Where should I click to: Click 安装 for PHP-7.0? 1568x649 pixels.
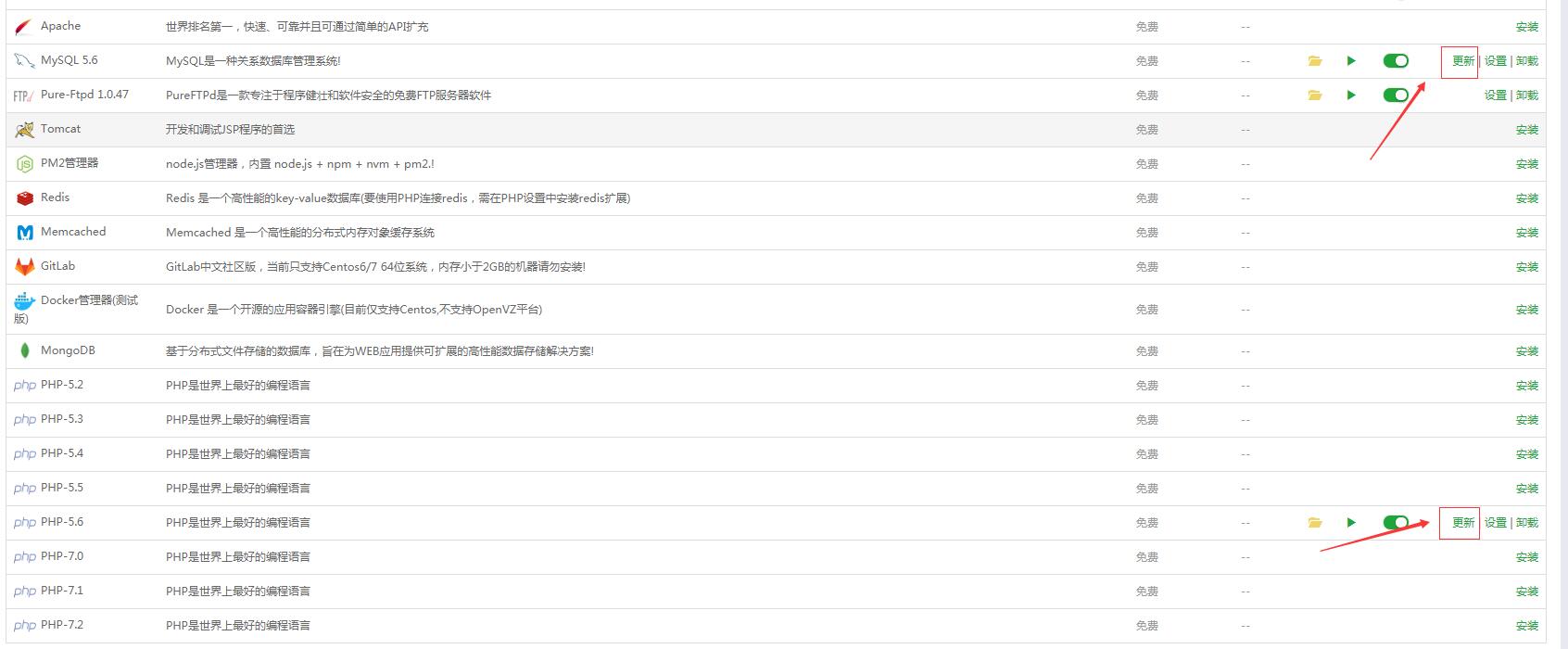coord(1527,557)
